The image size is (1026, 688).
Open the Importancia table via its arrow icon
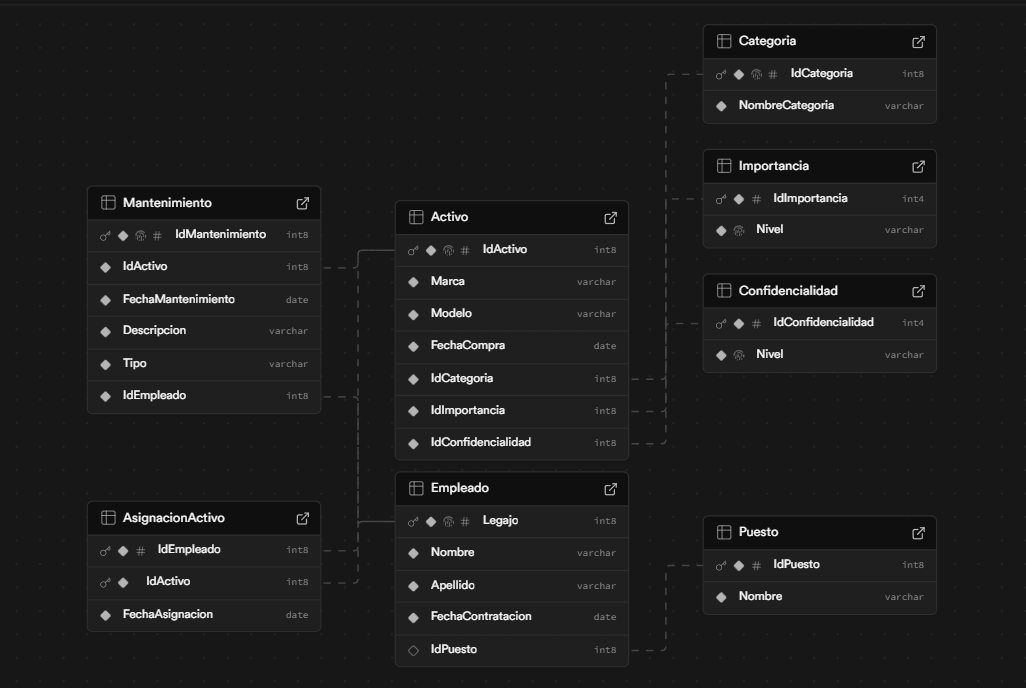click(x=919, y=167)
